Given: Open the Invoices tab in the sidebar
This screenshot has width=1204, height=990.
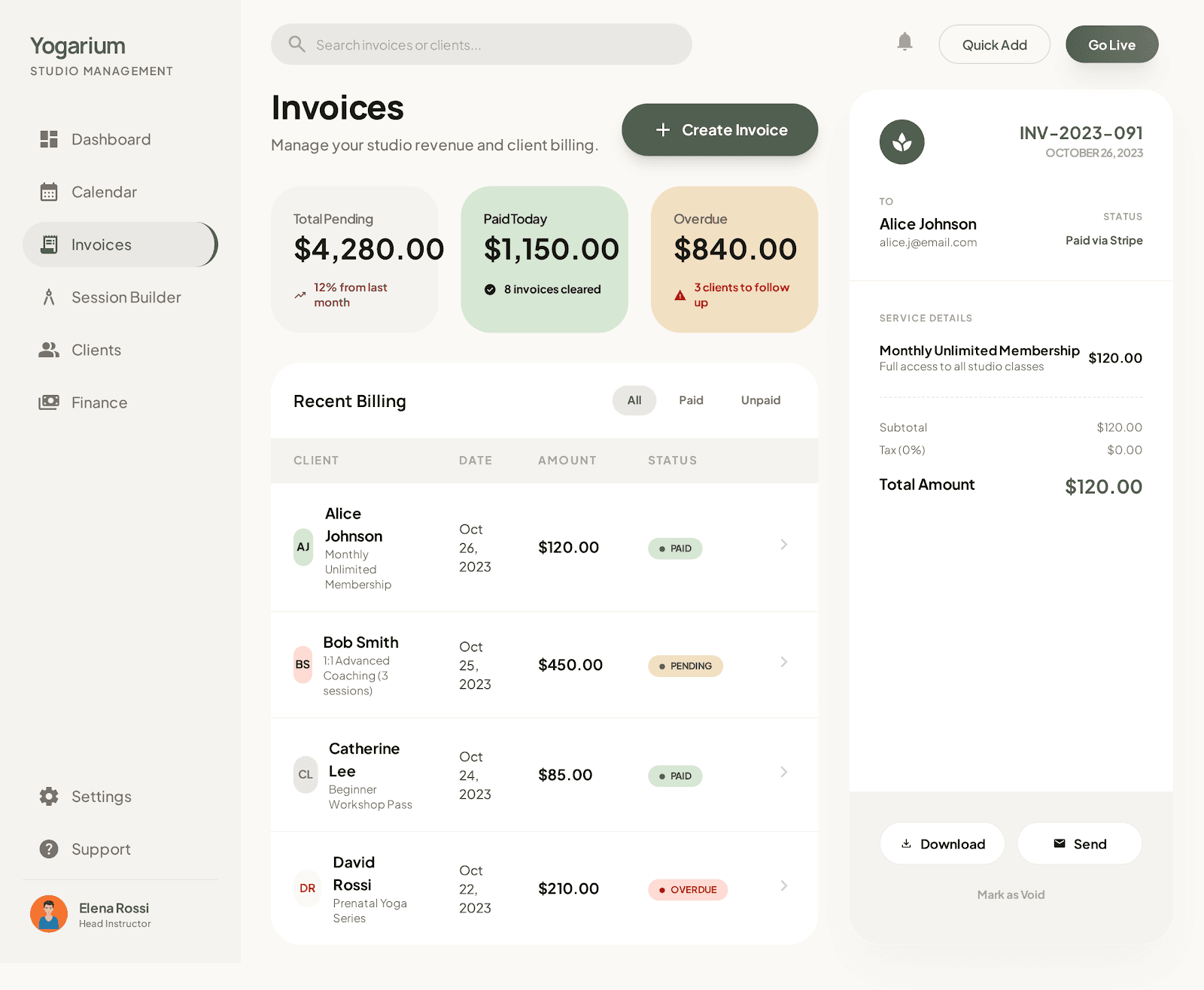Looking at the screenshot, I should click(x=102, y=244).
